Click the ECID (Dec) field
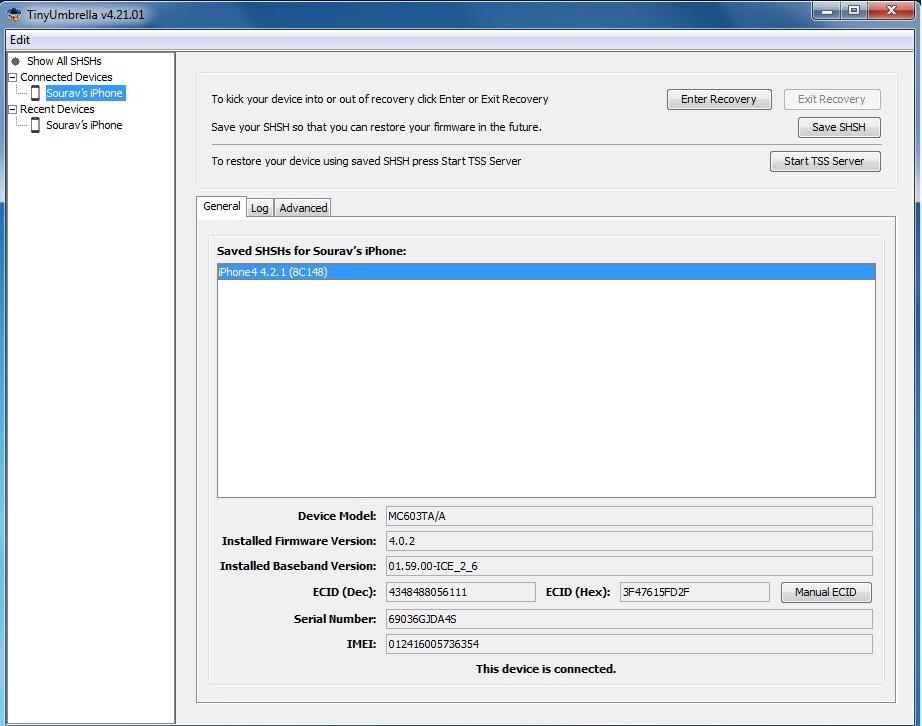 coord(460,592)
